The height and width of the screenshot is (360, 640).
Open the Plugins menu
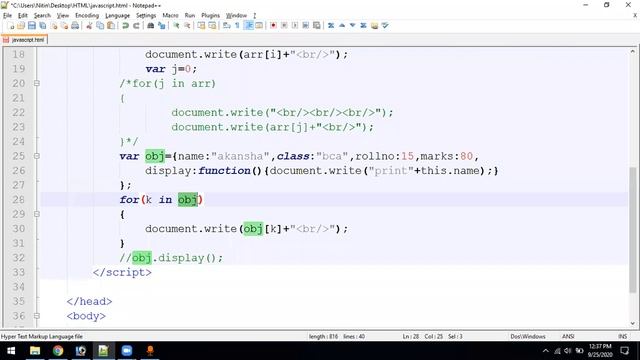pos(210,16)
